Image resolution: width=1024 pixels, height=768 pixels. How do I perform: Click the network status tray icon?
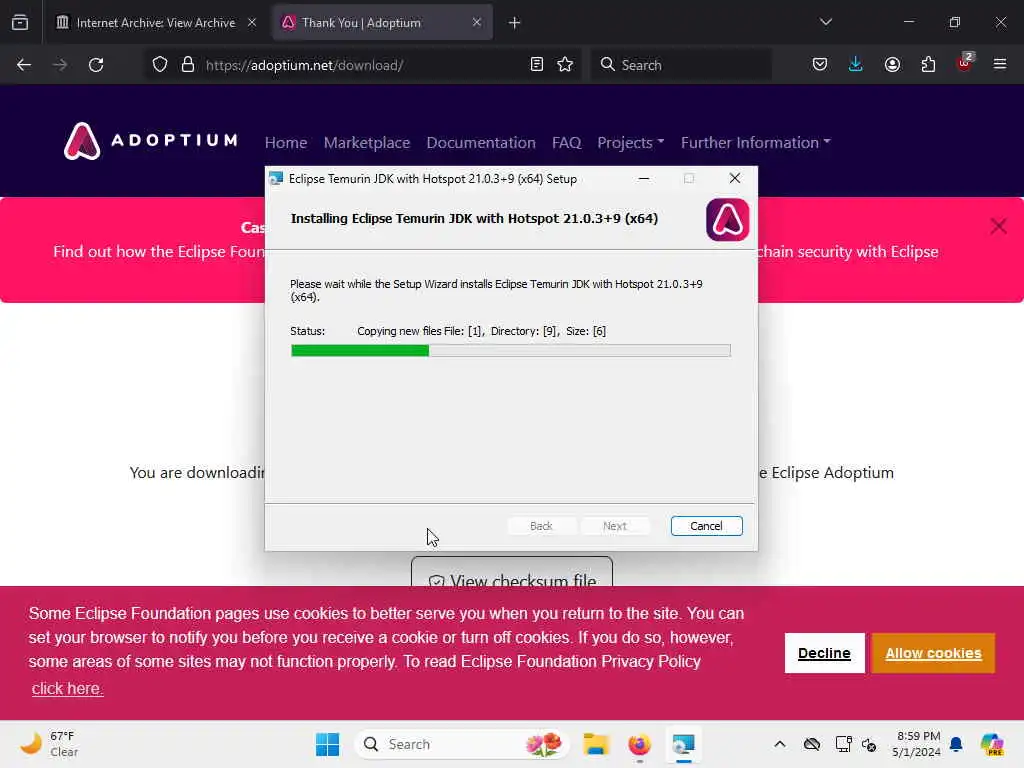pyautogui.click(x=843, y=744)
